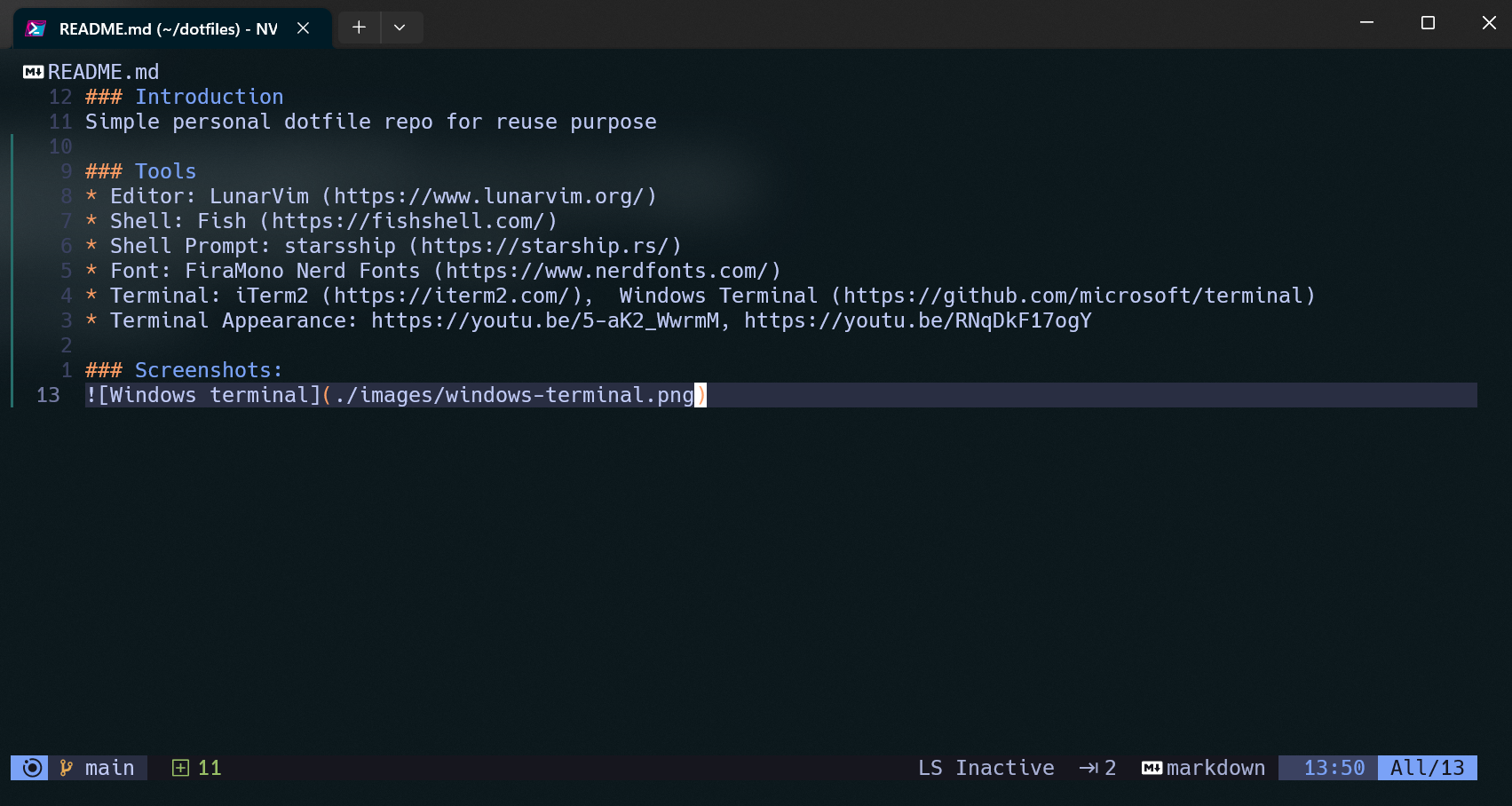
Task: Click line number 13 in the gutter
Action: point(48,395)
